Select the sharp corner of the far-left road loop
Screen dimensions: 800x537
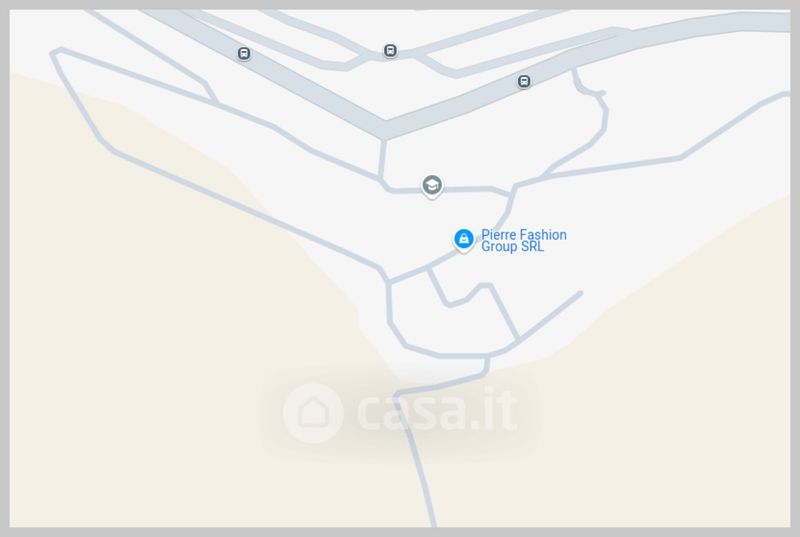coord(55,52)
